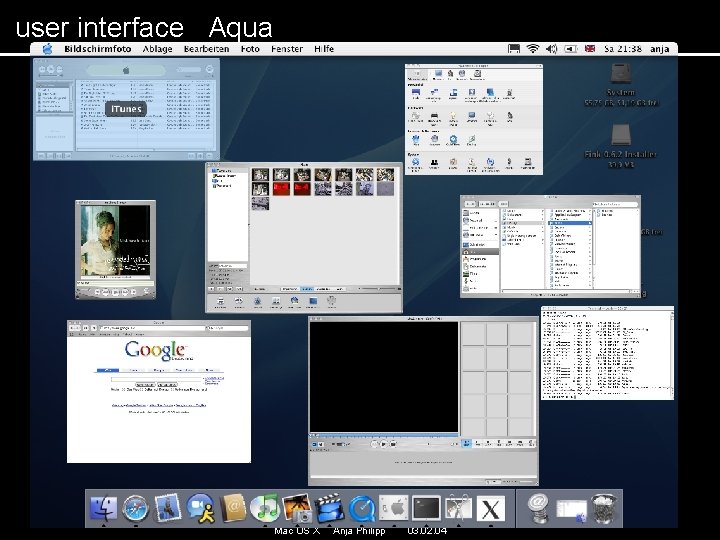Click Show All in System Preferences toolbar
The height and width of the screenshot is (540, 720).
(416, 75)
